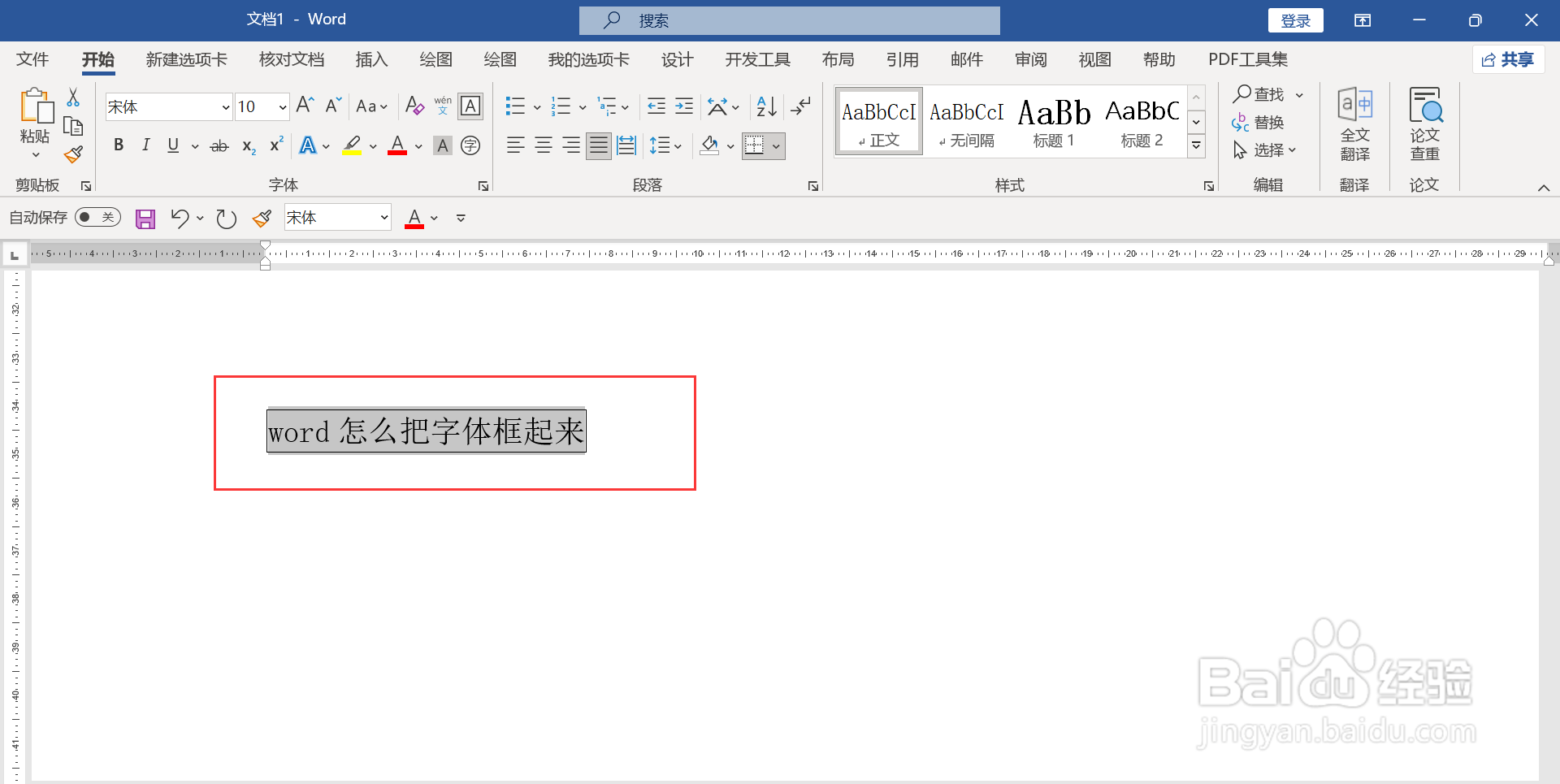Apply red font color in quick access bar
The height and width of the screenshot is (784, 1560).
414,219
